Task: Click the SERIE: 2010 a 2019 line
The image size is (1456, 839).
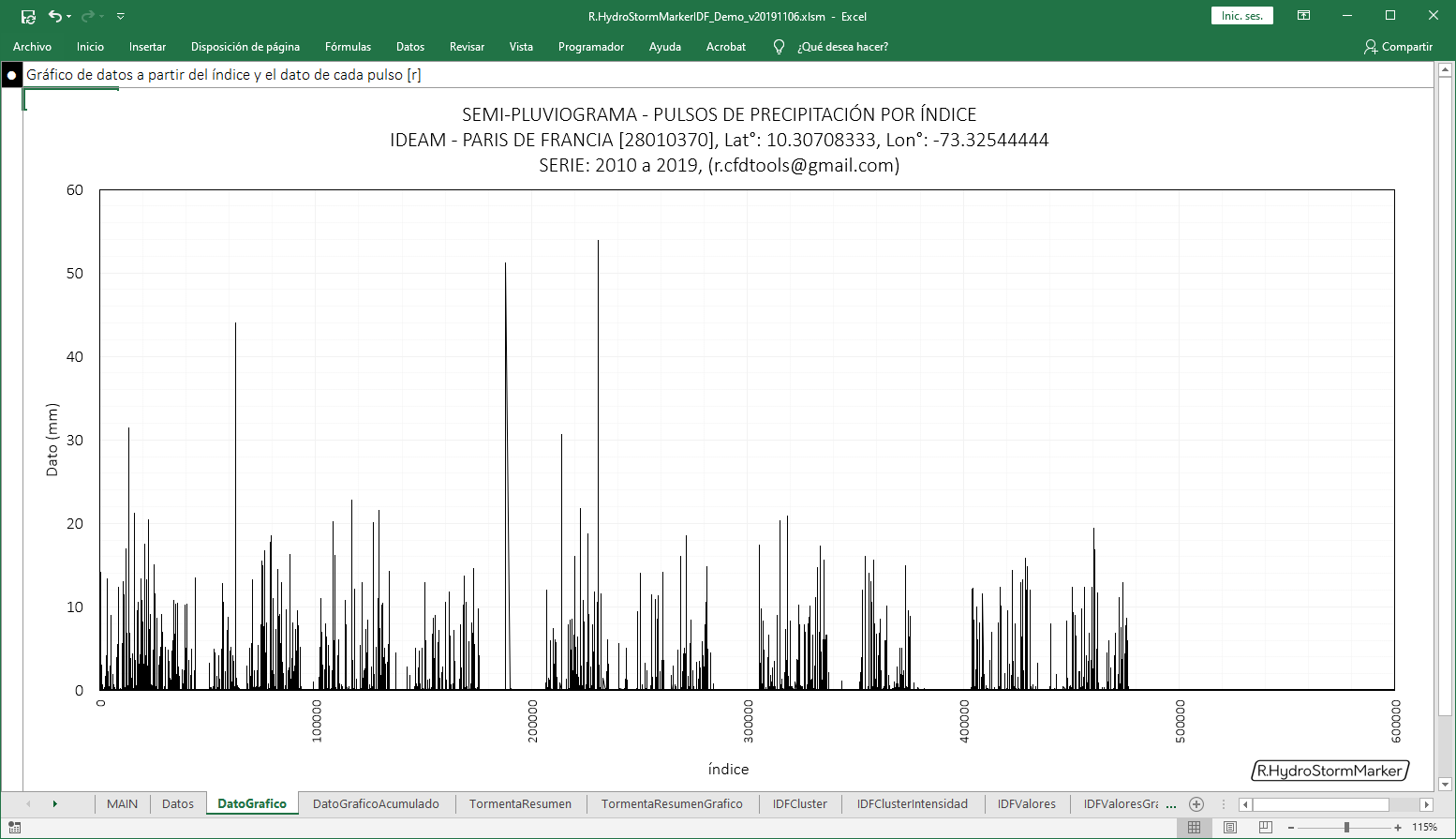Action: tap(720, 165)
